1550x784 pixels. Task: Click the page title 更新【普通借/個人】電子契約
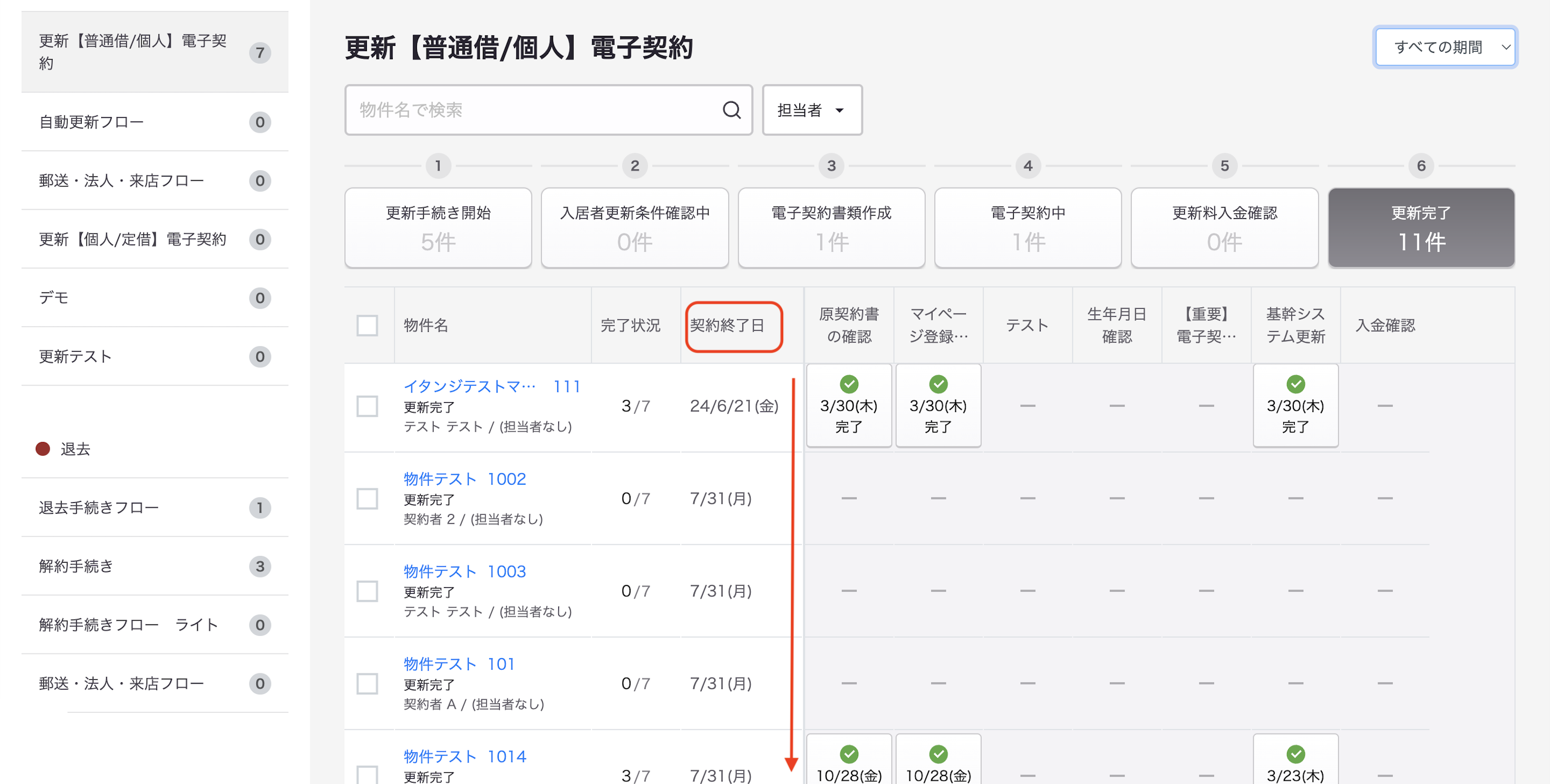click(519, 47)
